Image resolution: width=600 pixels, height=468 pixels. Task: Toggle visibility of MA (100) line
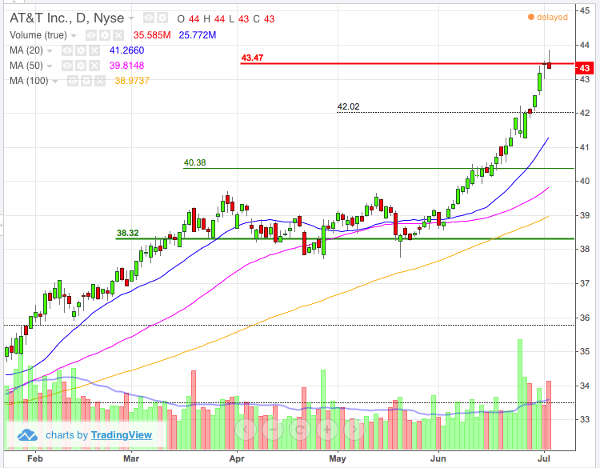pyautogui.click(x=73, y=81)
